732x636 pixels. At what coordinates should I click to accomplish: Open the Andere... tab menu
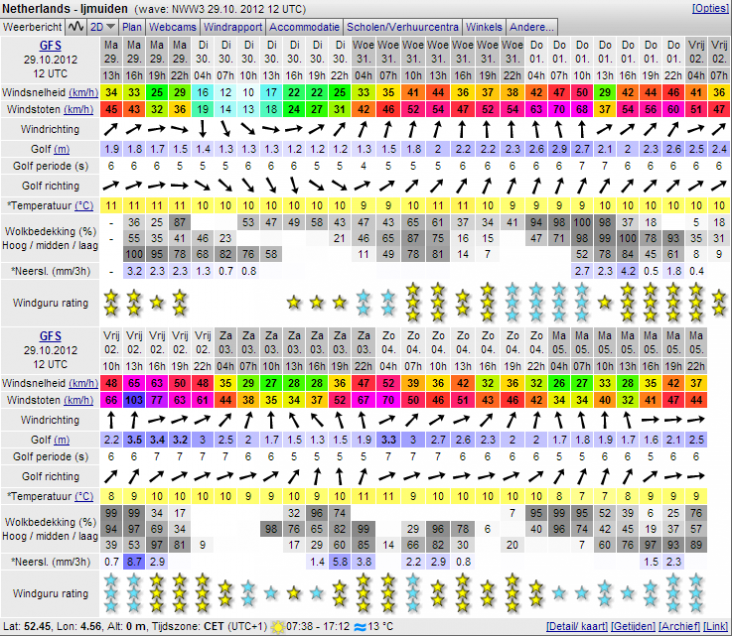coord(531,26)
